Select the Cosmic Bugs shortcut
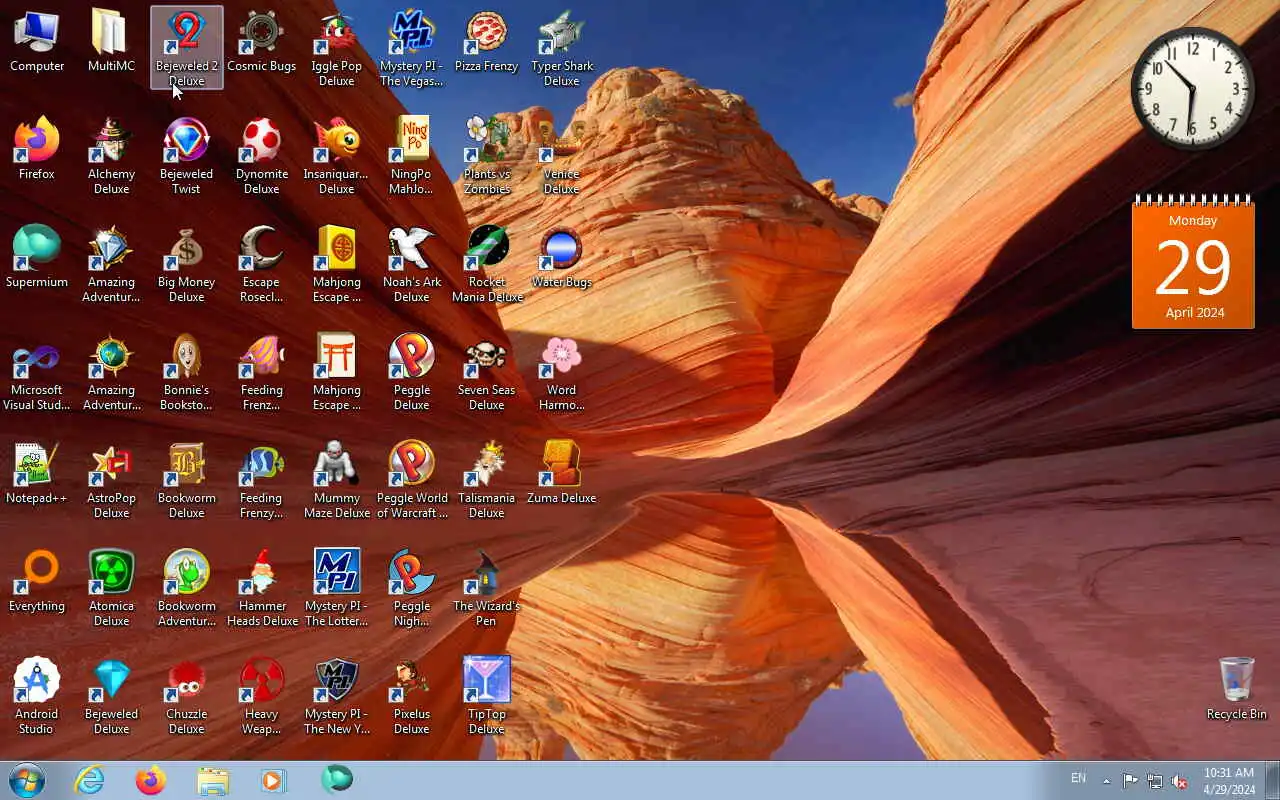The height and width of the screenshot is (800, 1280). coord(261,42)
